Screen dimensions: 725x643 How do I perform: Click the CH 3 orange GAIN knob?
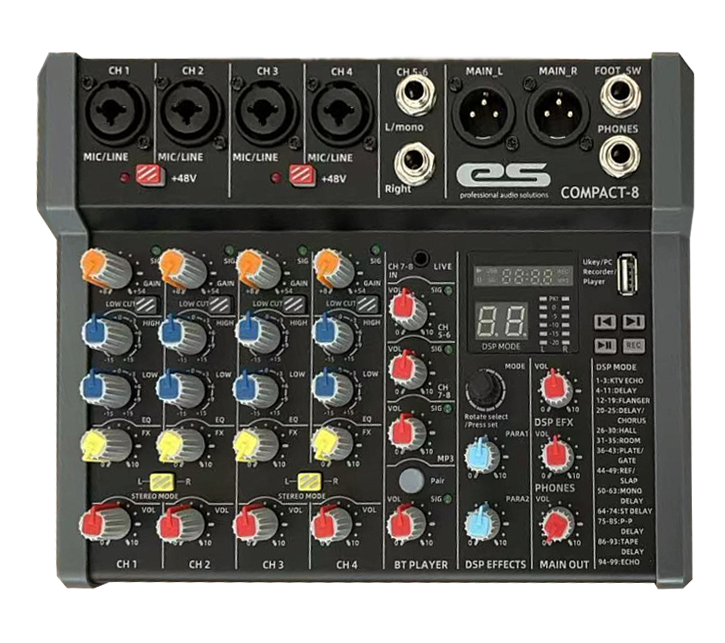point(258,269)
